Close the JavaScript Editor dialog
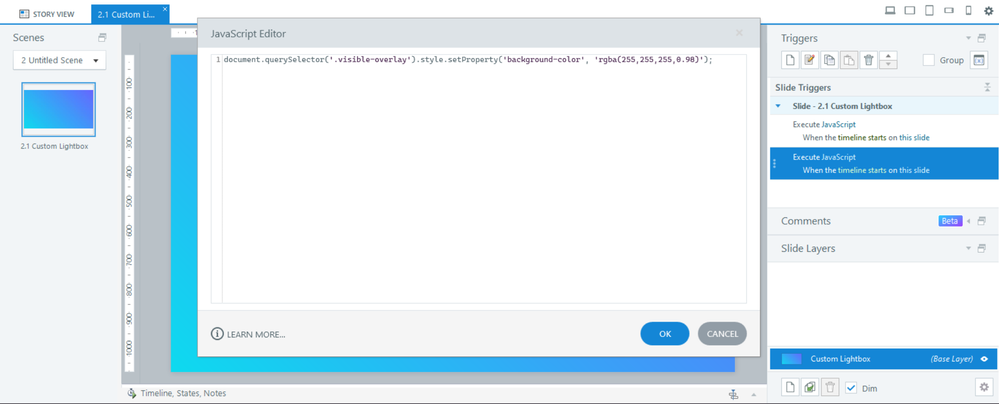 point(739,32)
